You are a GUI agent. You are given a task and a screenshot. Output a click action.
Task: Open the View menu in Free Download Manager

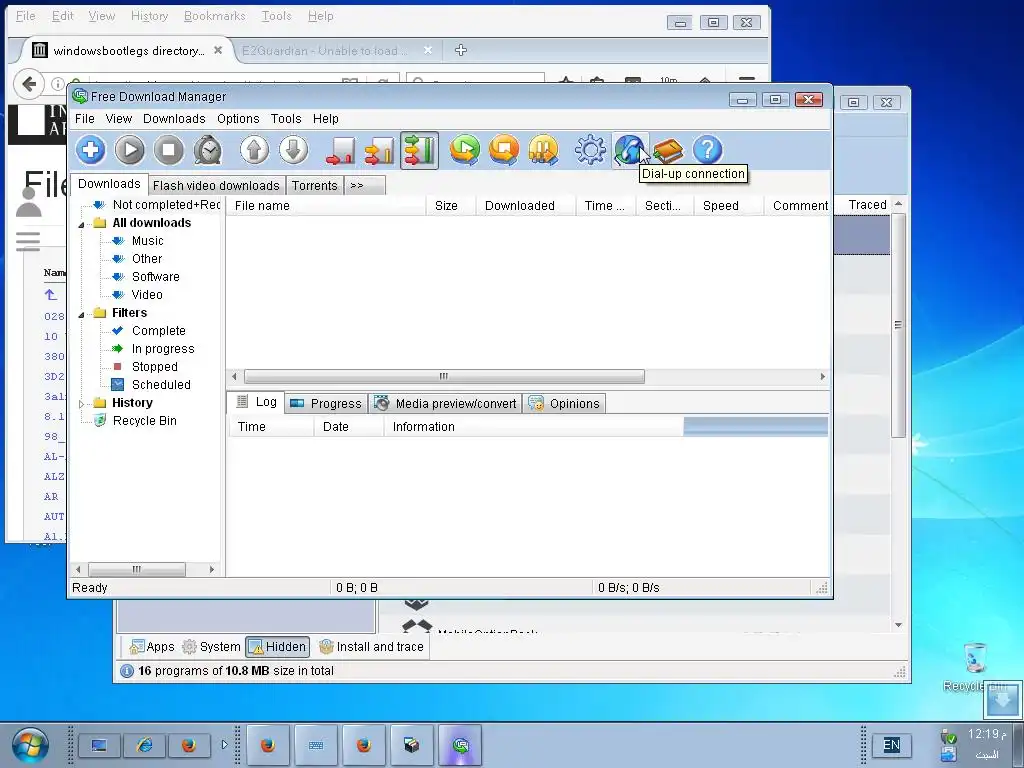(119, 119)
